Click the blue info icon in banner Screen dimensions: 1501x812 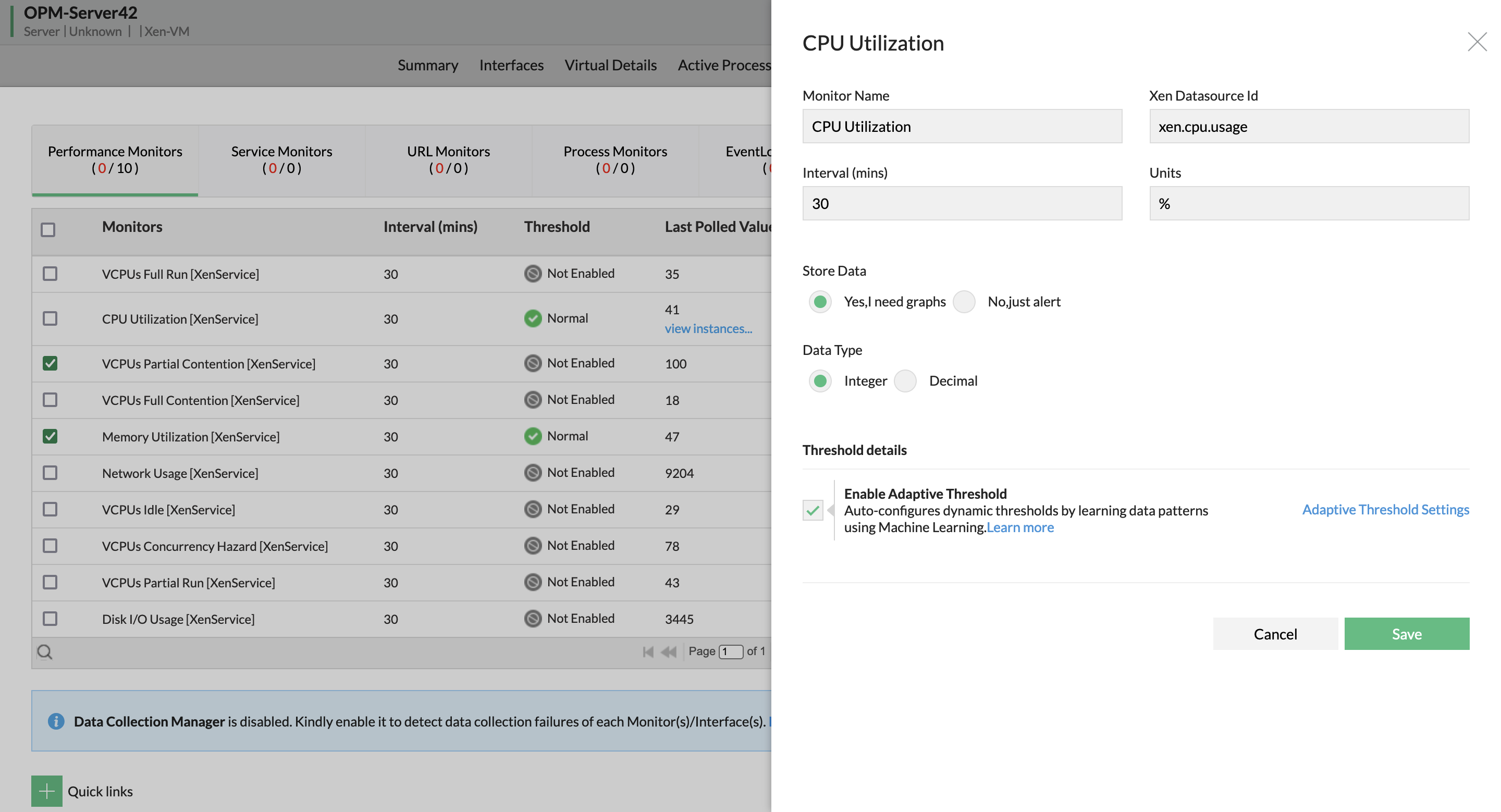click(x=56, y=721)
